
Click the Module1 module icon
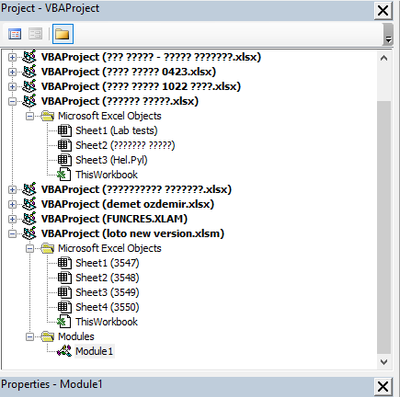(64, 351)
